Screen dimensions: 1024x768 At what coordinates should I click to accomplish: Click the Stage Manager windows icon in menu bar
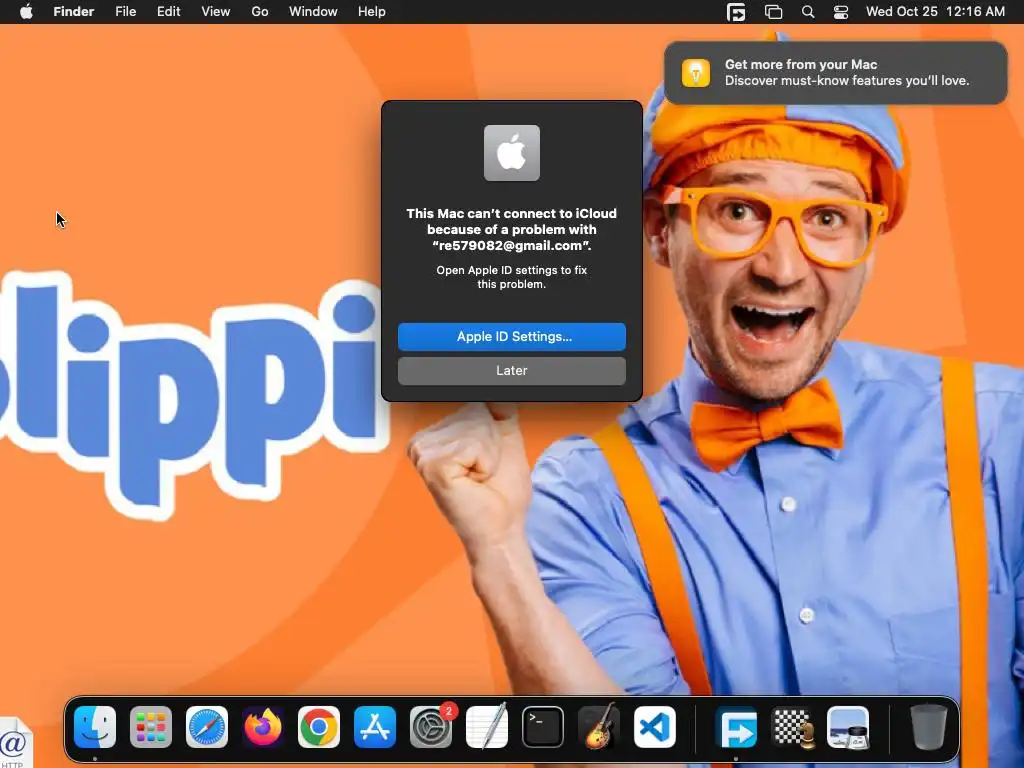773,12
